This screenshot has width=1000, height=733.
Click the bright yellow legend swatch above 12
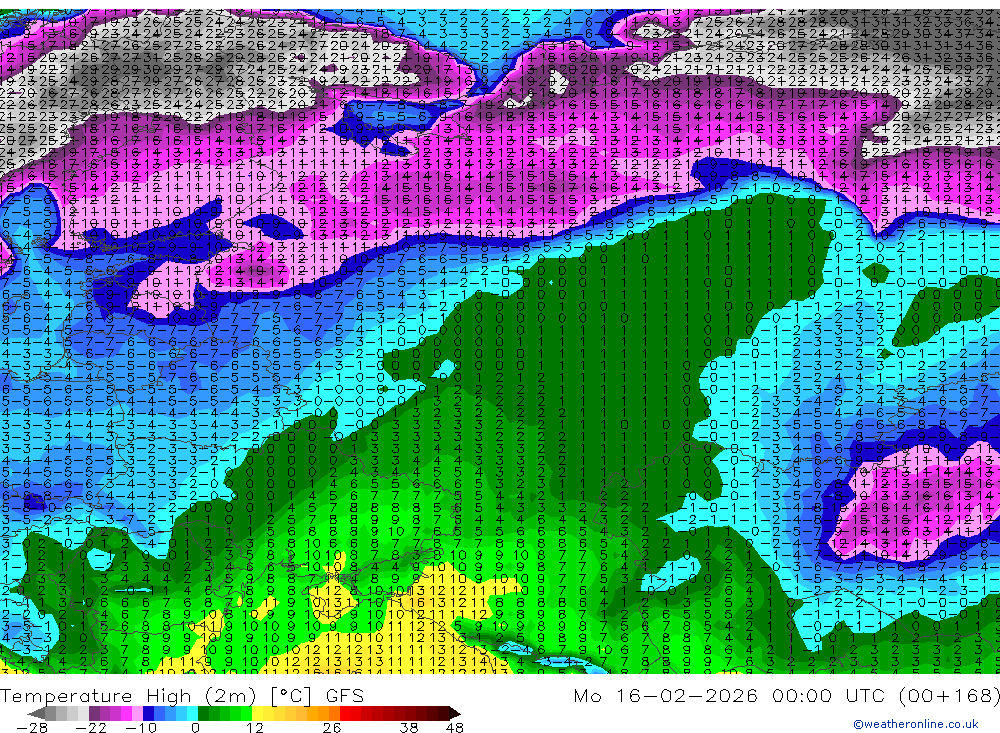tap(257, 714)
